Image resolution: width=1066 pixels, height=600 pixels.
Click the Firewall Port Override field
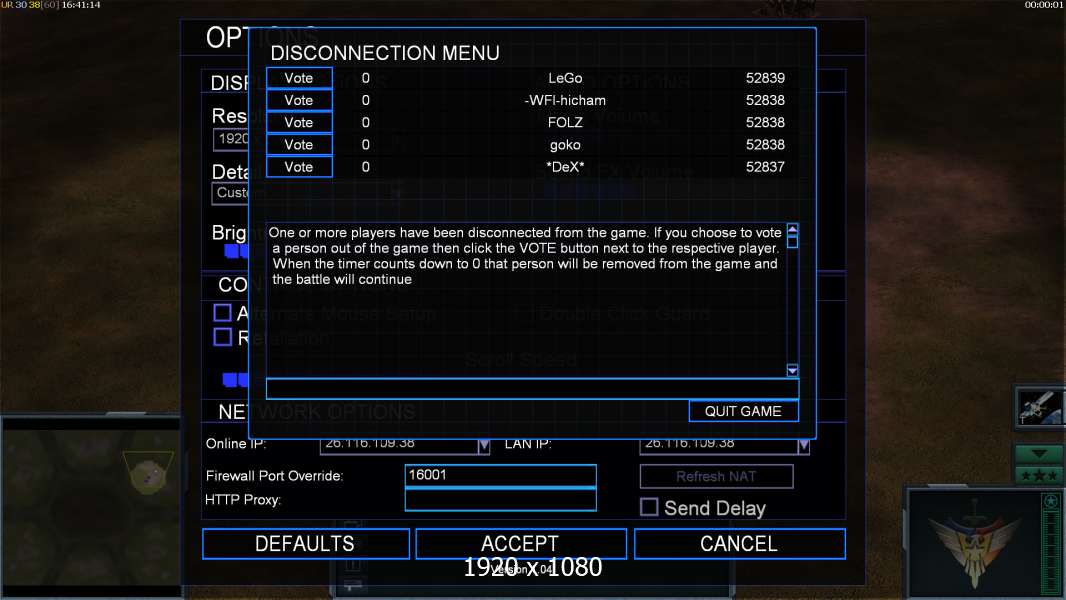[x=500, y=476]
